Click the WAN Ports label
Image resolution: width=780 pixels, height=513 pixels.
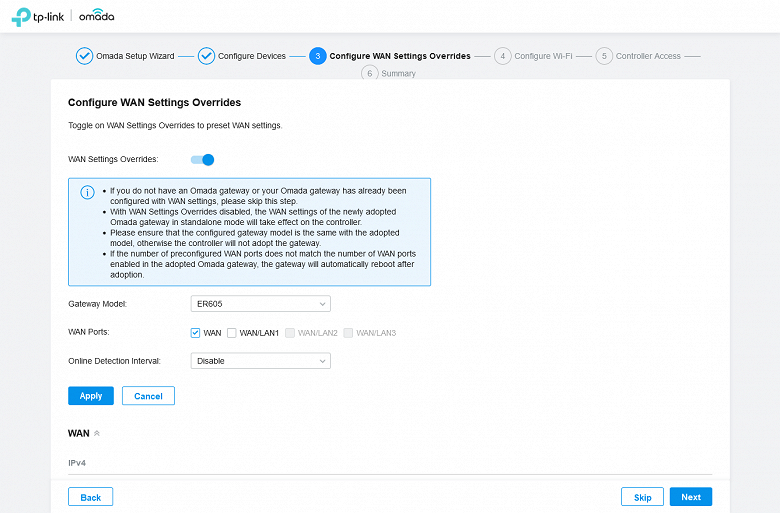tap(89, 332)
